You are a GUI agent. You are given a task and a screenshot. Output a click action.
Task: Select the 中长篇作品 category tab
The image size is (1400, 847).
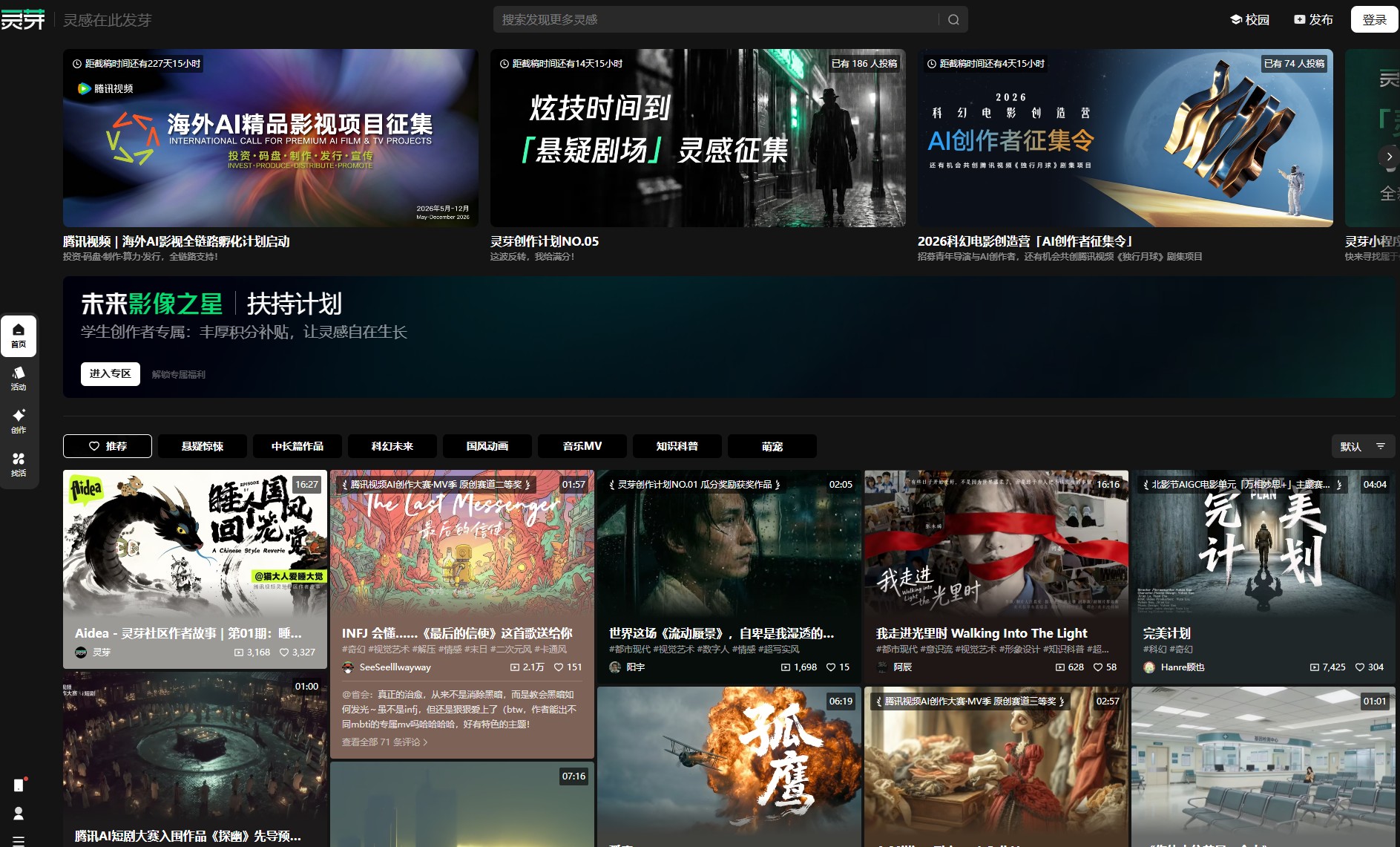[x=298, y=446]
